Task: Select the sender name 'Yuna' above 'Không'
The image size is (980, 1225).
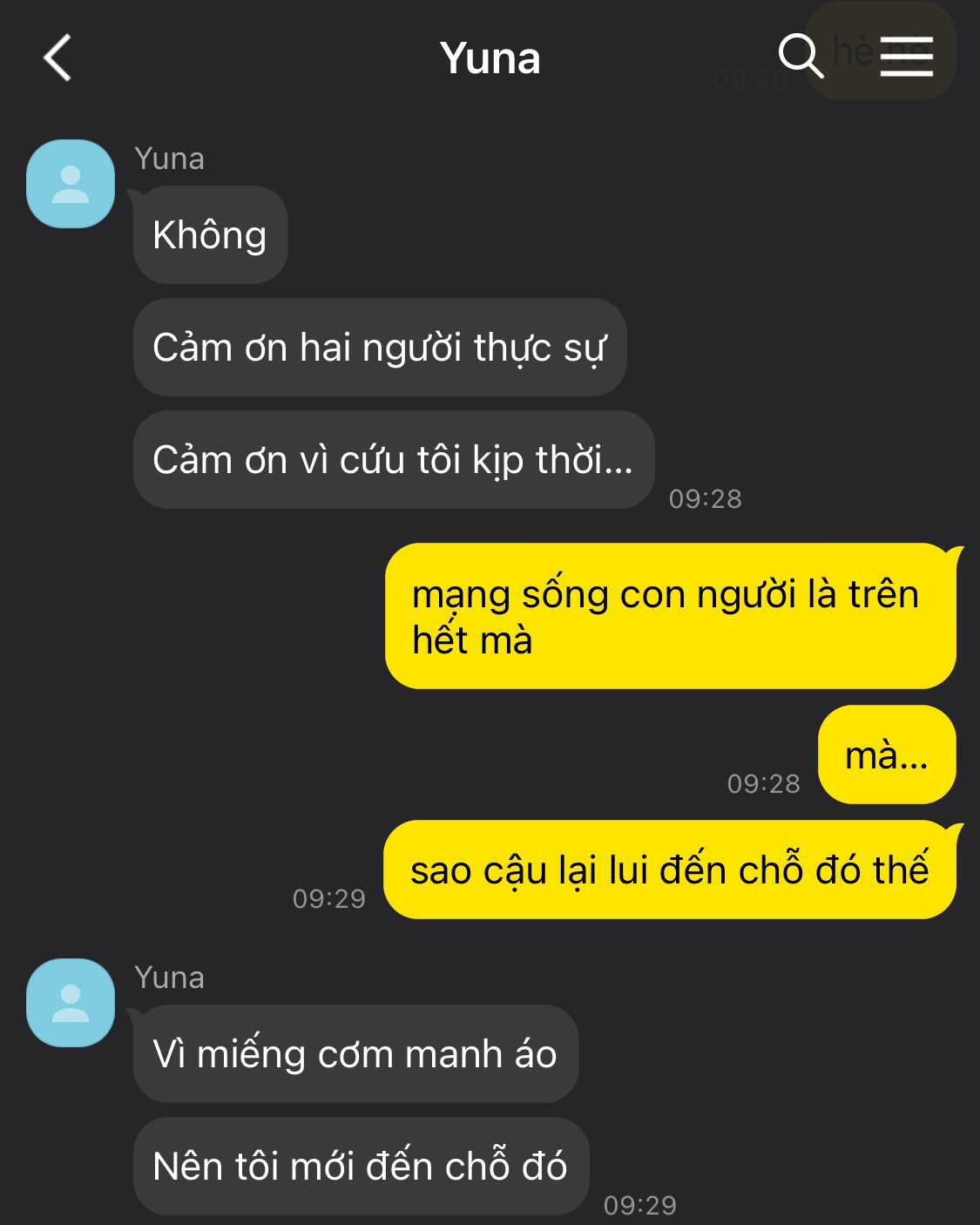Action: 170,159
